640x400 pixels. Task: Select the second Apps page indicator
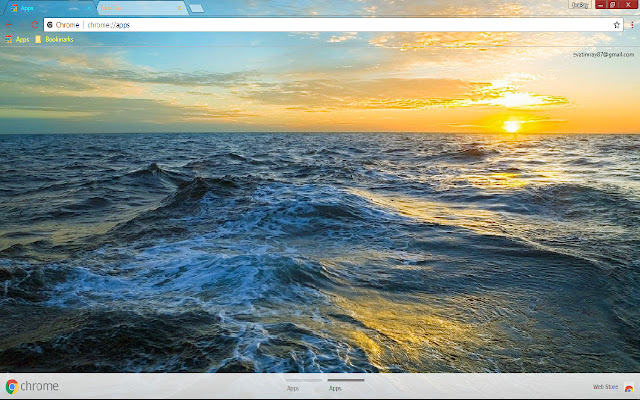[x=346, y=384]
